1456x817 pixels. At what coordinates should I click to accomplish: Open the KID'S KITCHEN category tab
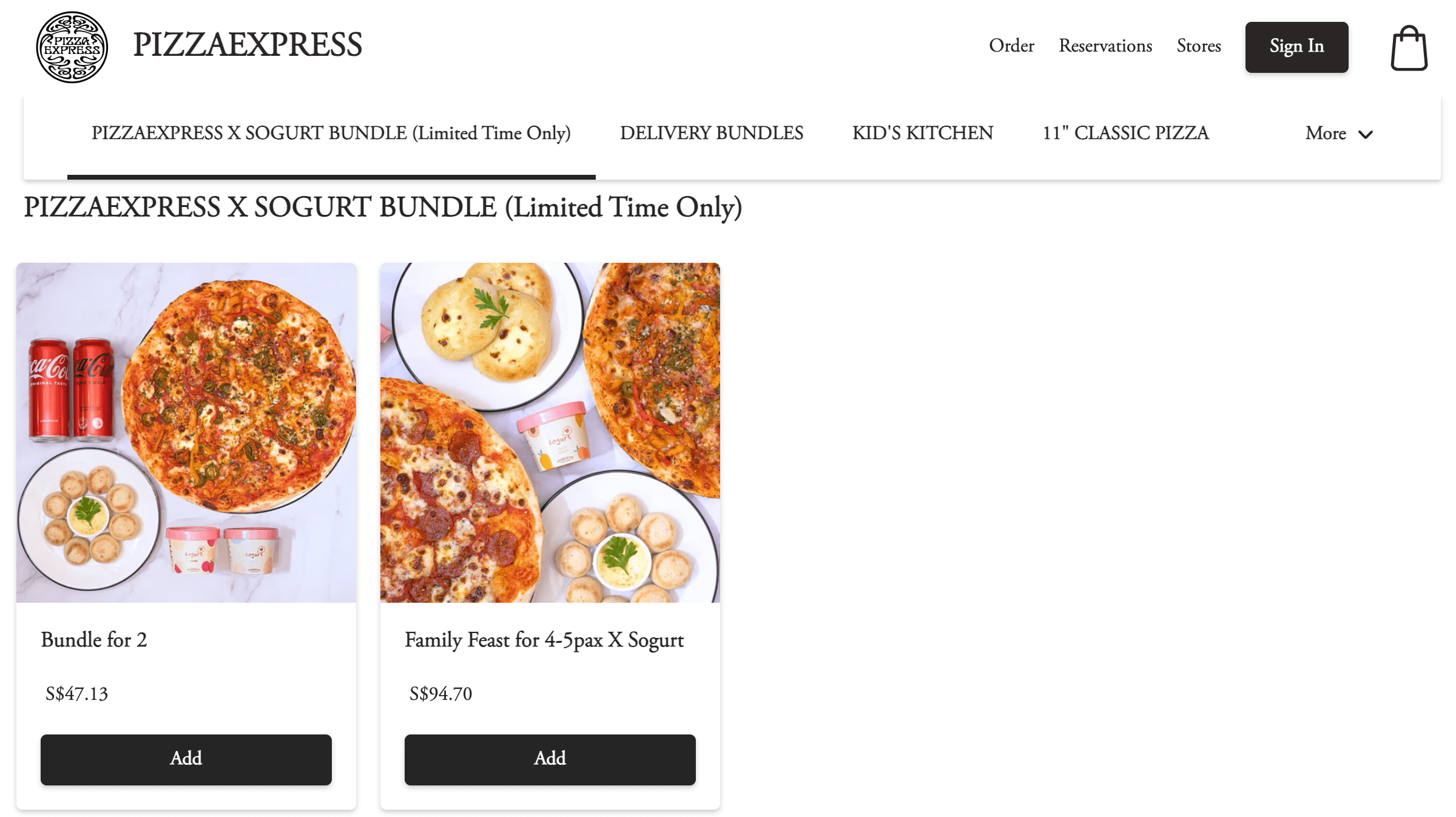923,133
